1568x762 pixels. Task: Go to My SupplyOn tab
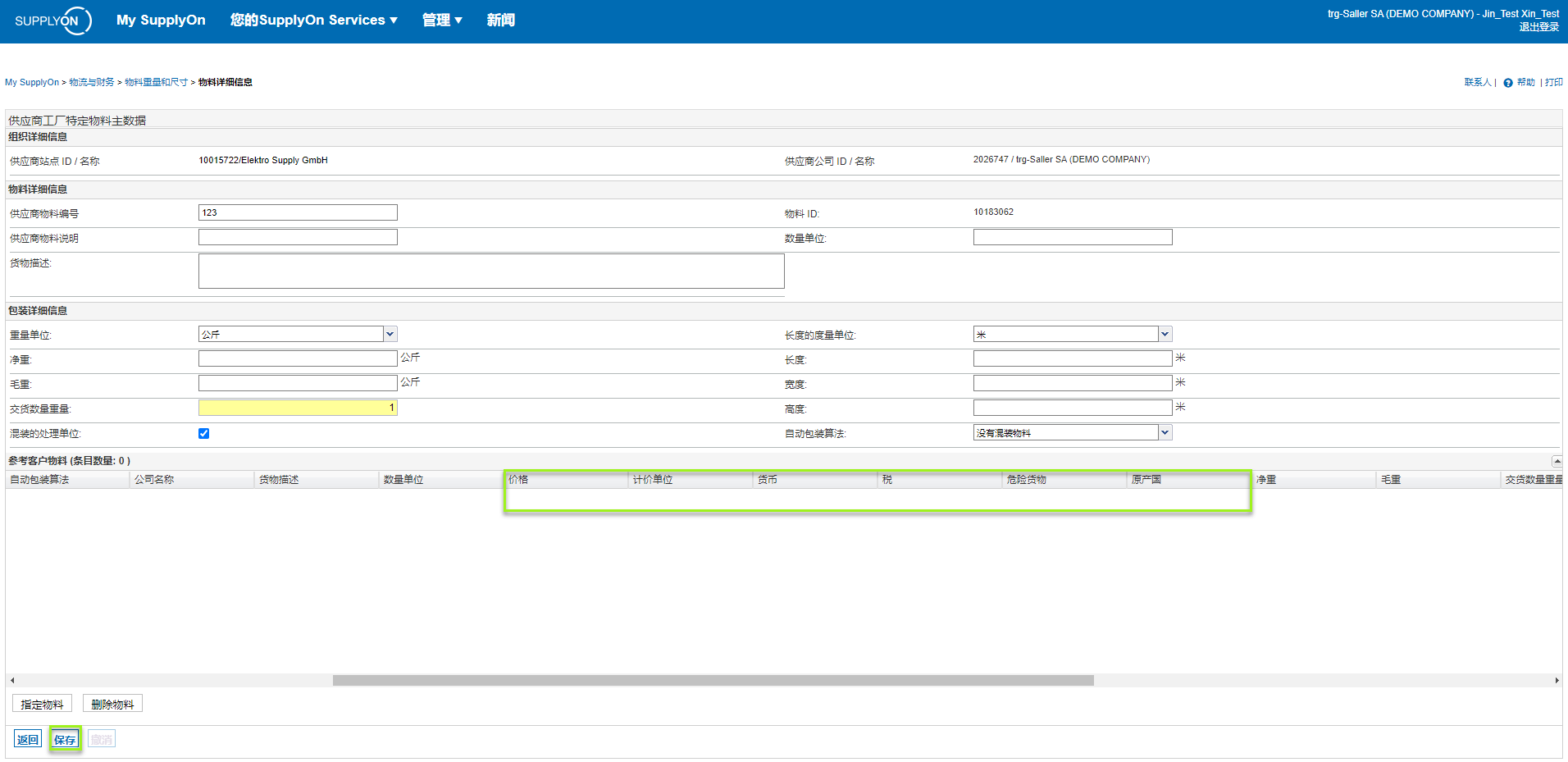pos(161,20)
